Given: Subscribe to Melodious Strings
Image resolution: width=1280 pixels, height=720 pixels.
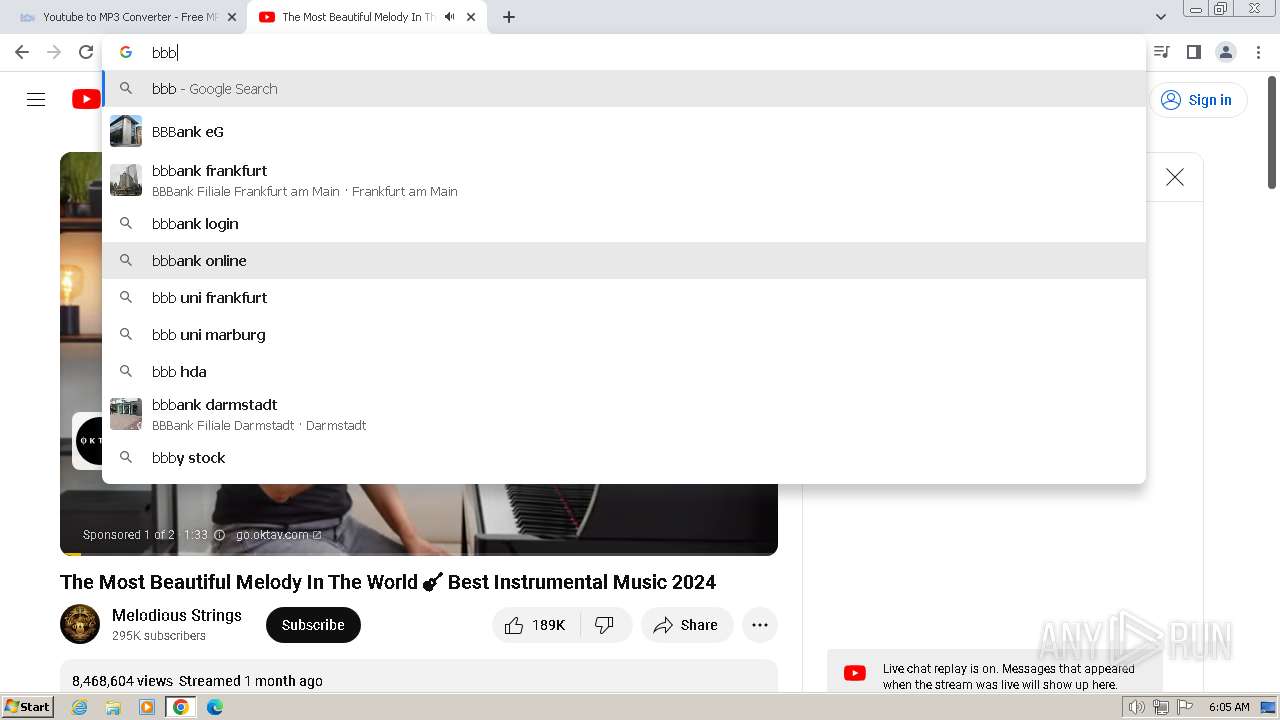Looking at the screenshot, I should tap(313, 625).
